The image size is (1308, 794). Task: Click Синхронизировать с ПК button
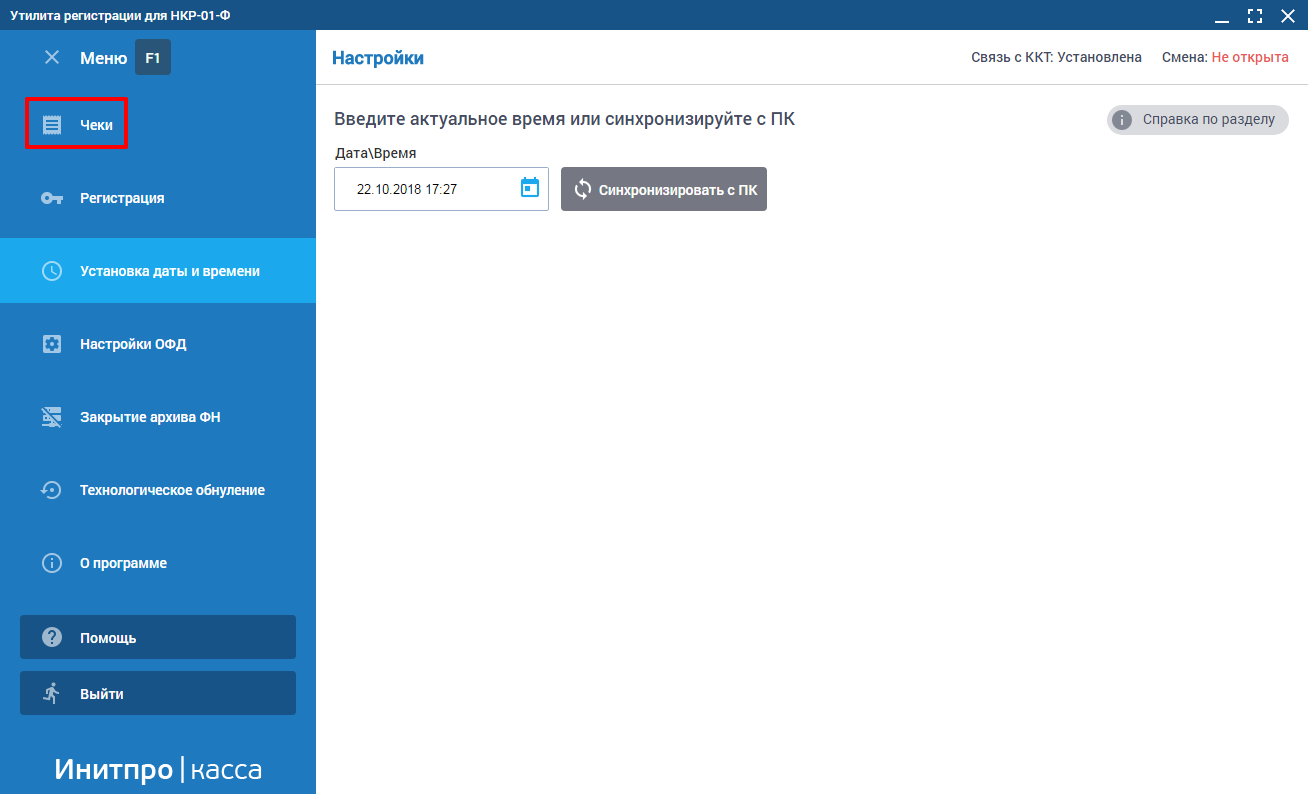(664, 189)
